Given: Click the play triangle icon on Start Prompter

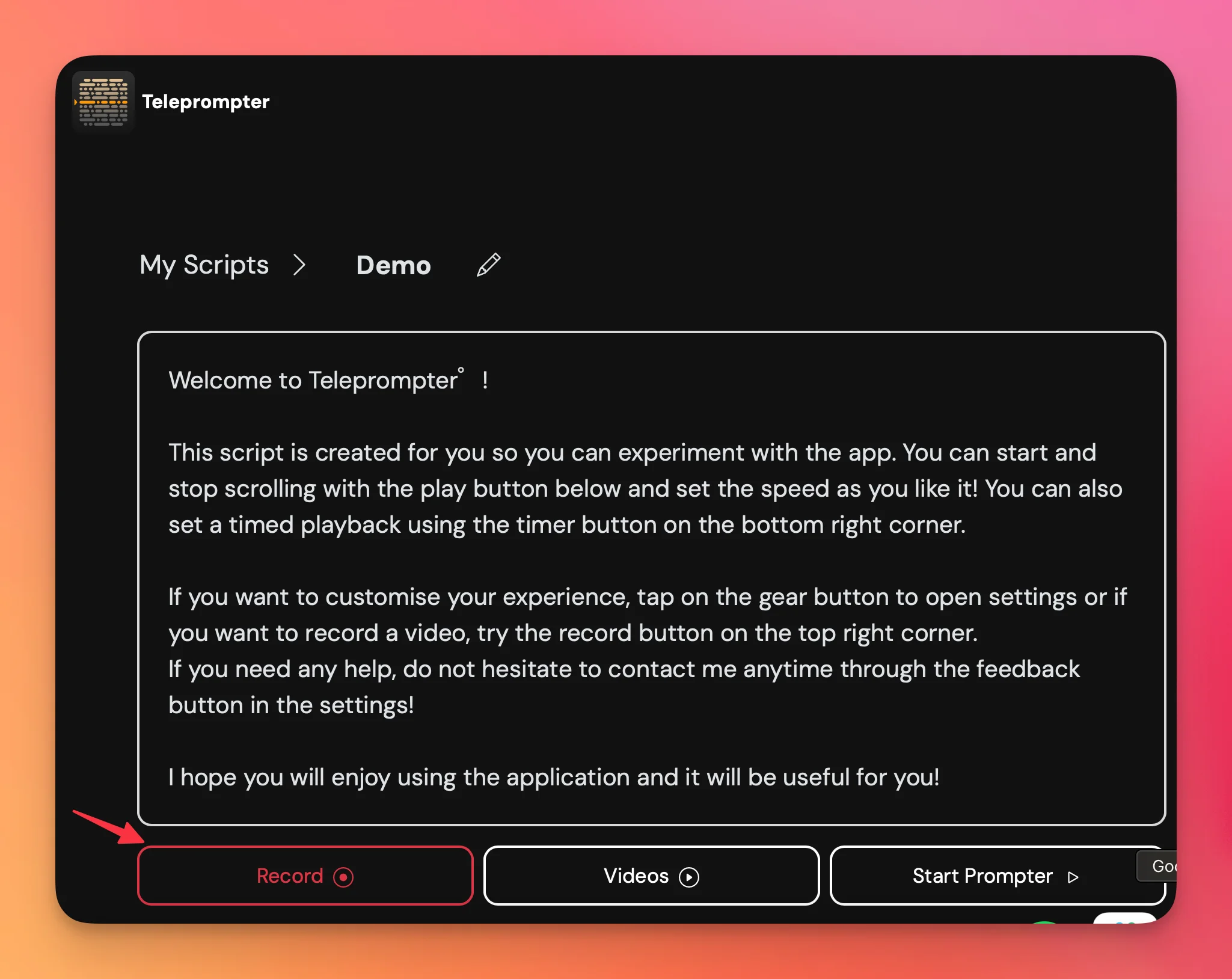Looking at the screenshot, I should [1073, 877].
